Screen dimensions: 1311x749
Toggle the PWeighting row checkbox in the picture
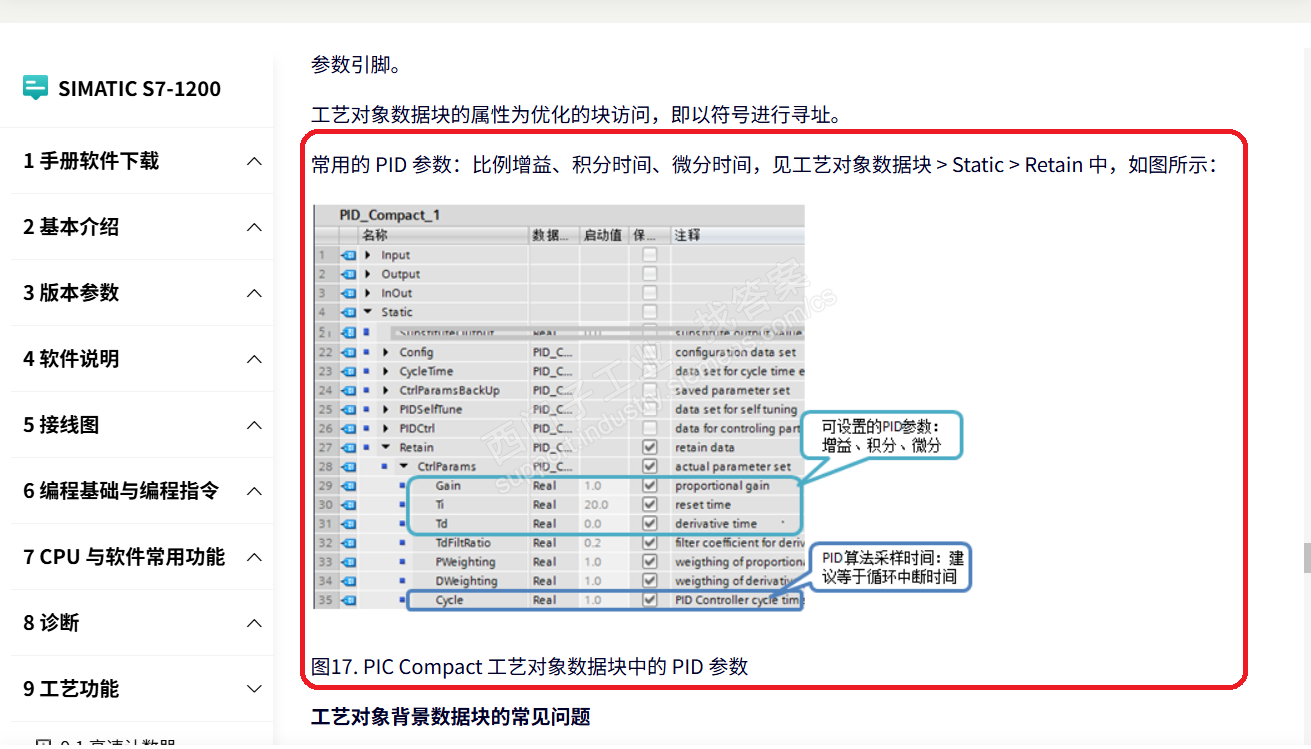point(650,562)
